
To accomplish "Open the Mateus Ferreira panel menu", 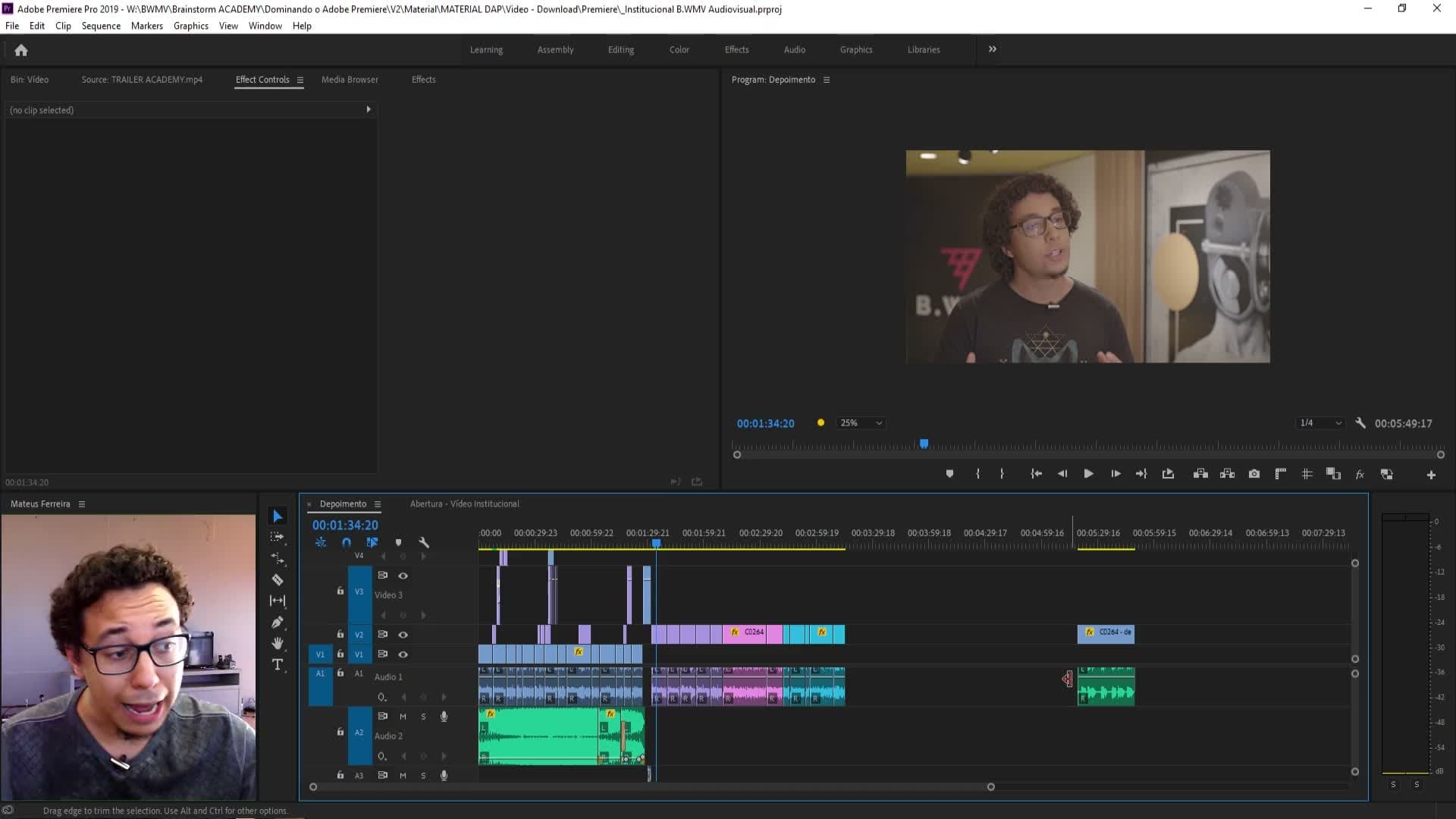I will point(82,504).
